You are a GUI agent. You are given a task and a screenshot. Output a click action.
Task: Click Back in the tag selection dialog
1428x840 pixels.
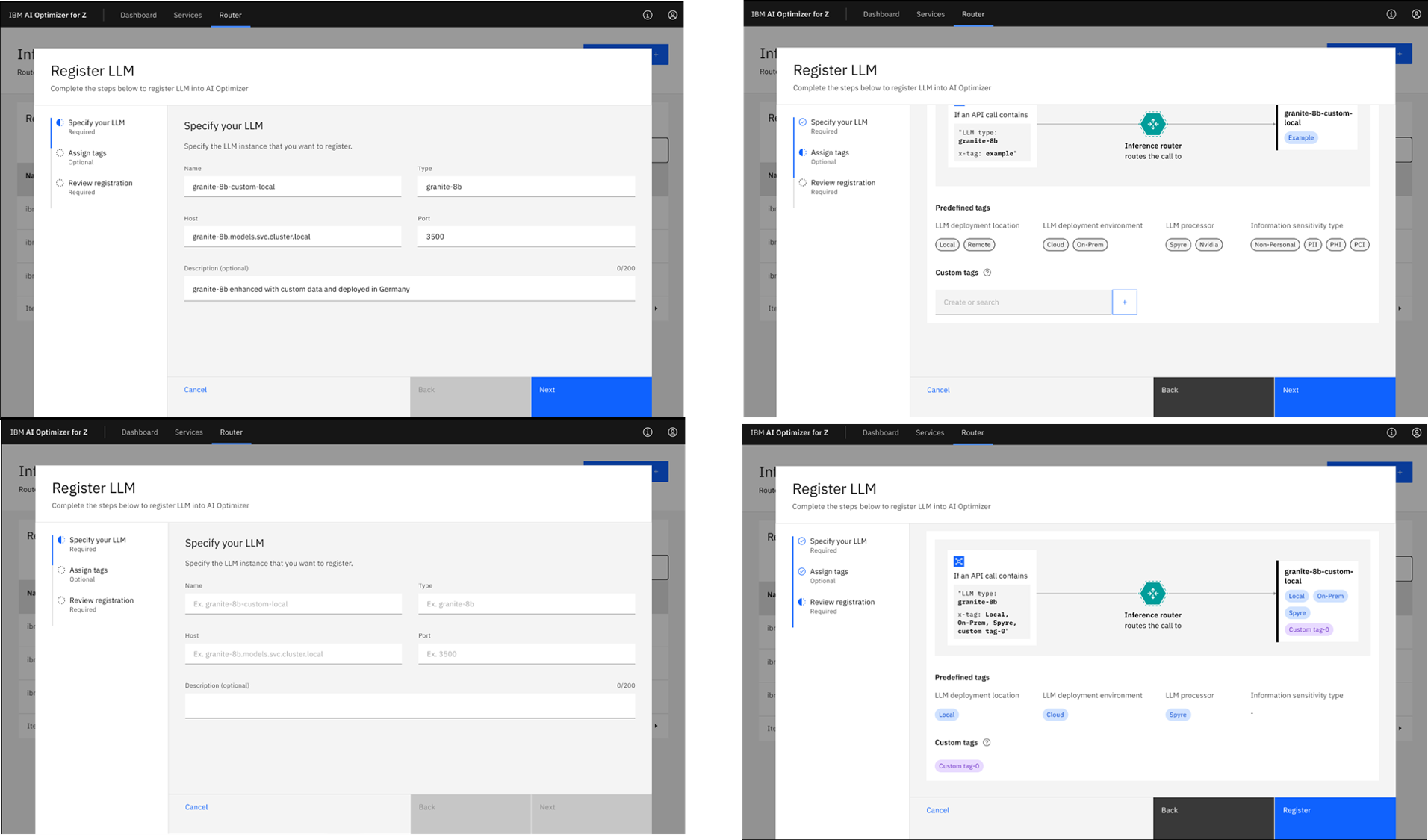[1214, 396]
